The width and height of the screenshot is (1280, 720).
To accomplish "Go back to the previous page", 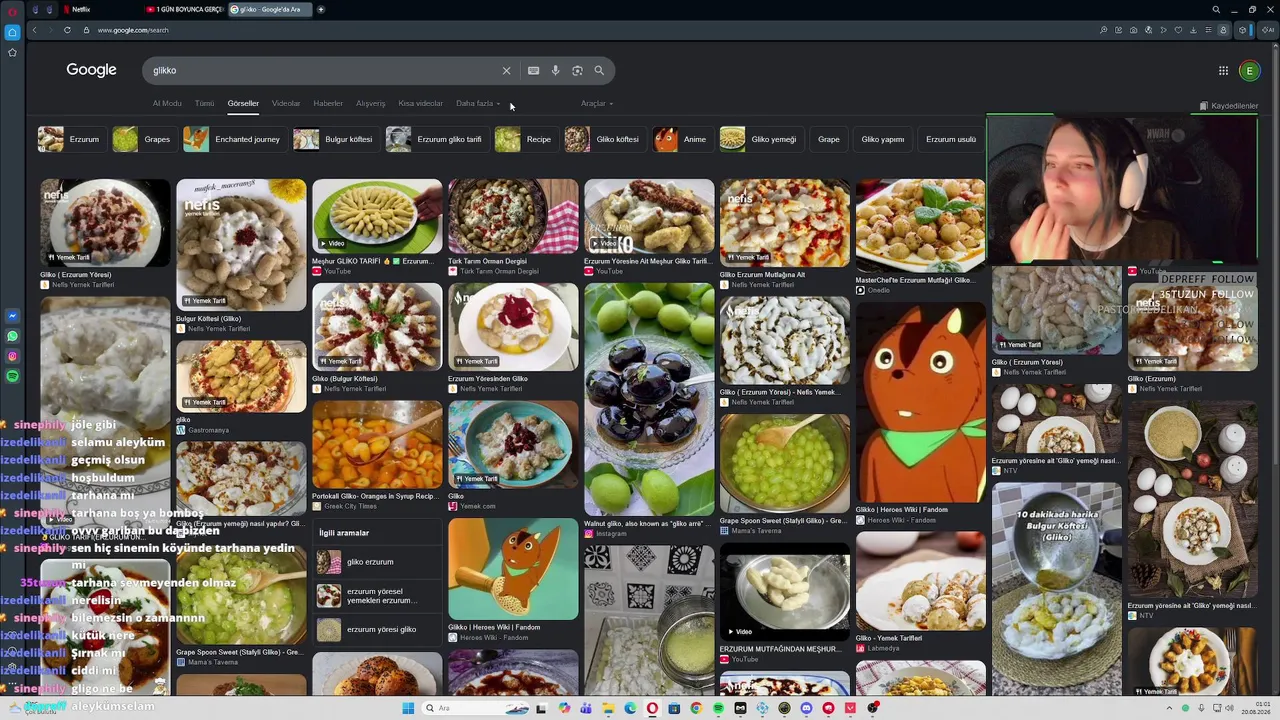I will (34, 30).
